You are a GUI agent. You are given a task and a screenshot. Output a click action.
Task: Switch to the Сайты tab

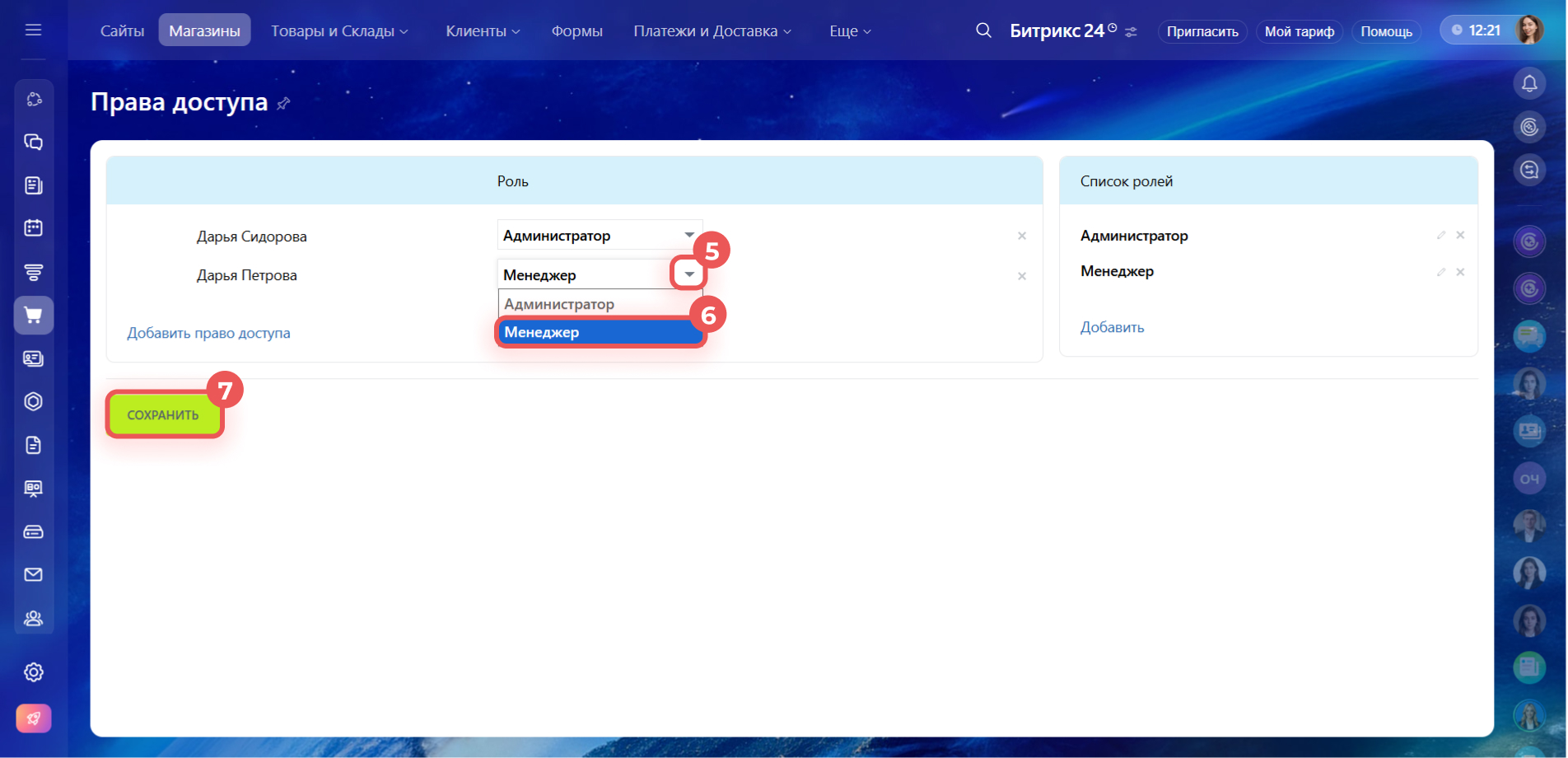[x=122, y=31]
